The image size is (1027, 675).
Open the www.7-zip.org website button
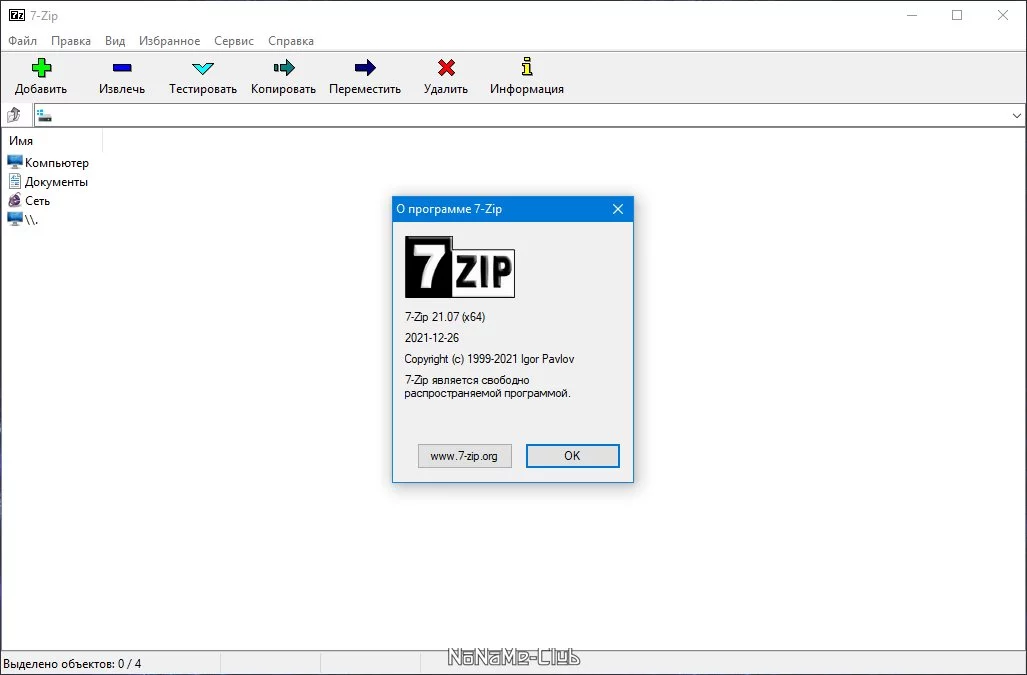(x=464, y=456)
